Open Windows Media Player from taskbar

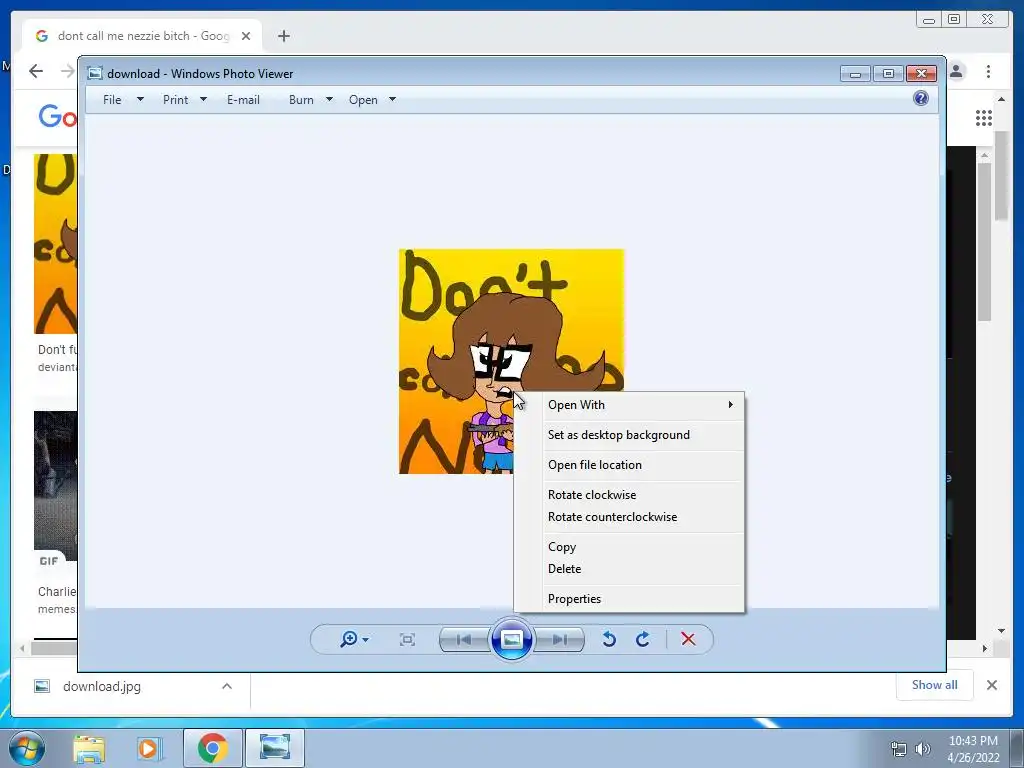[148, 748]
